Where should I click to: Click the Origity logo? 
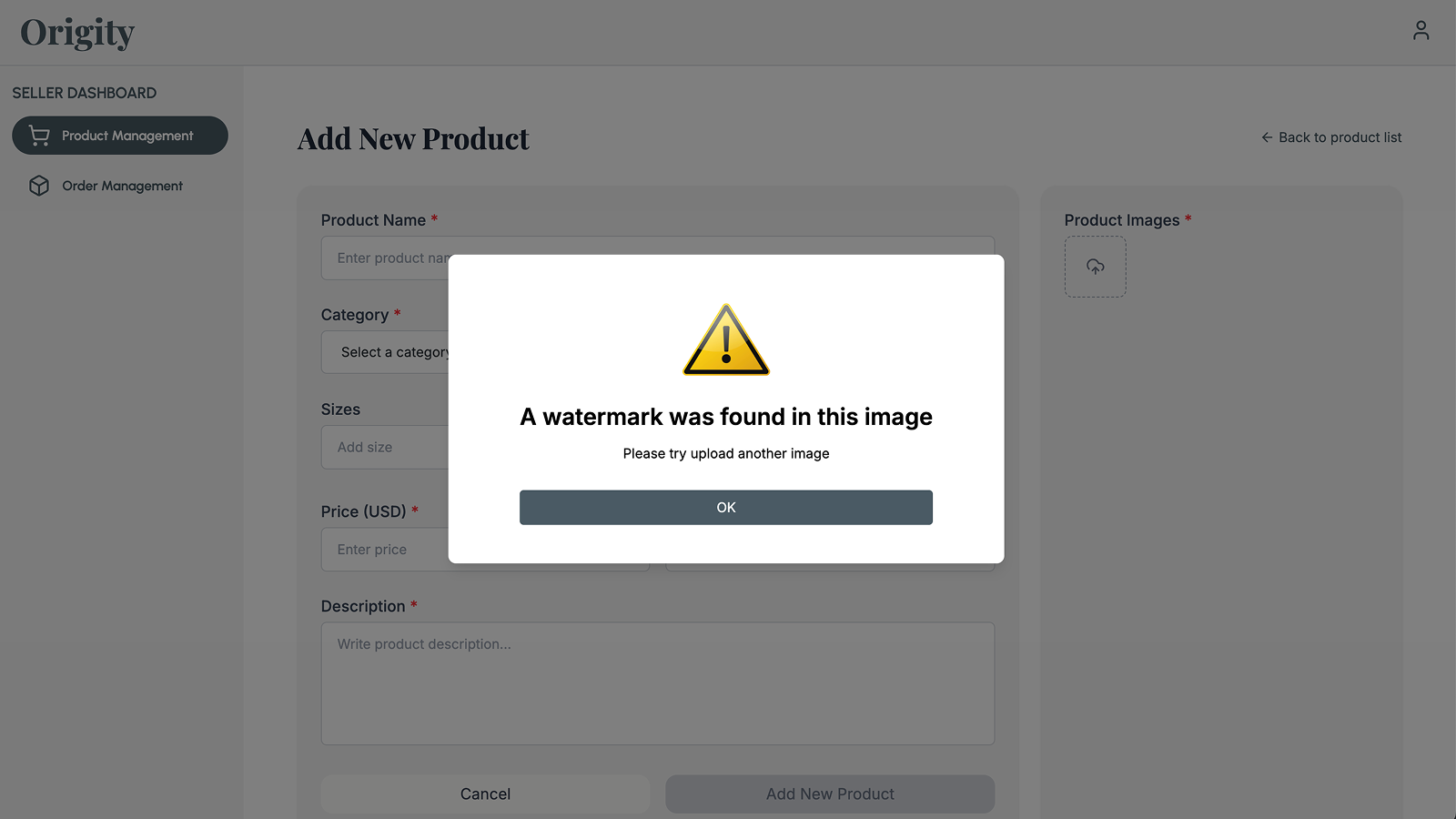pos(77,33)
